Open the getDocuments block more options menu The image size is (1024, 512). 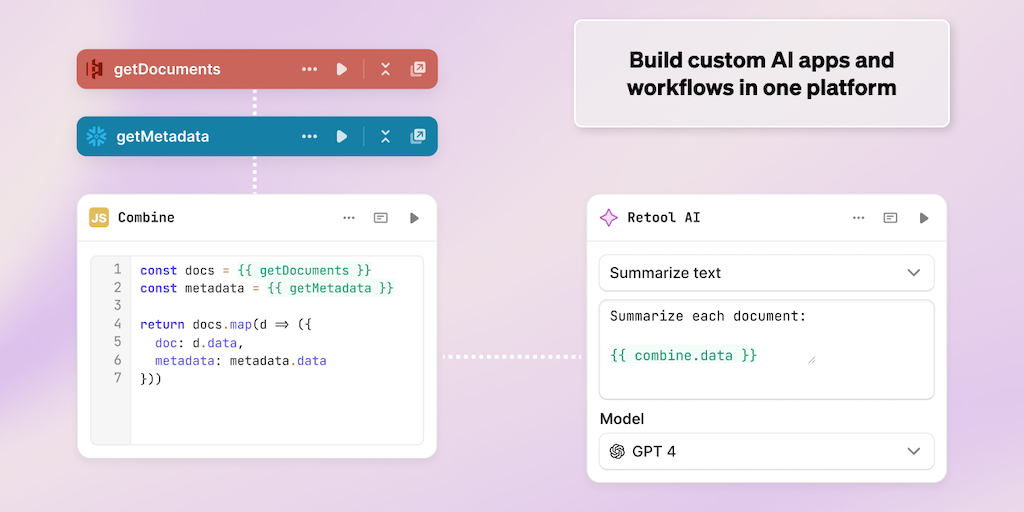coord(310,69)
